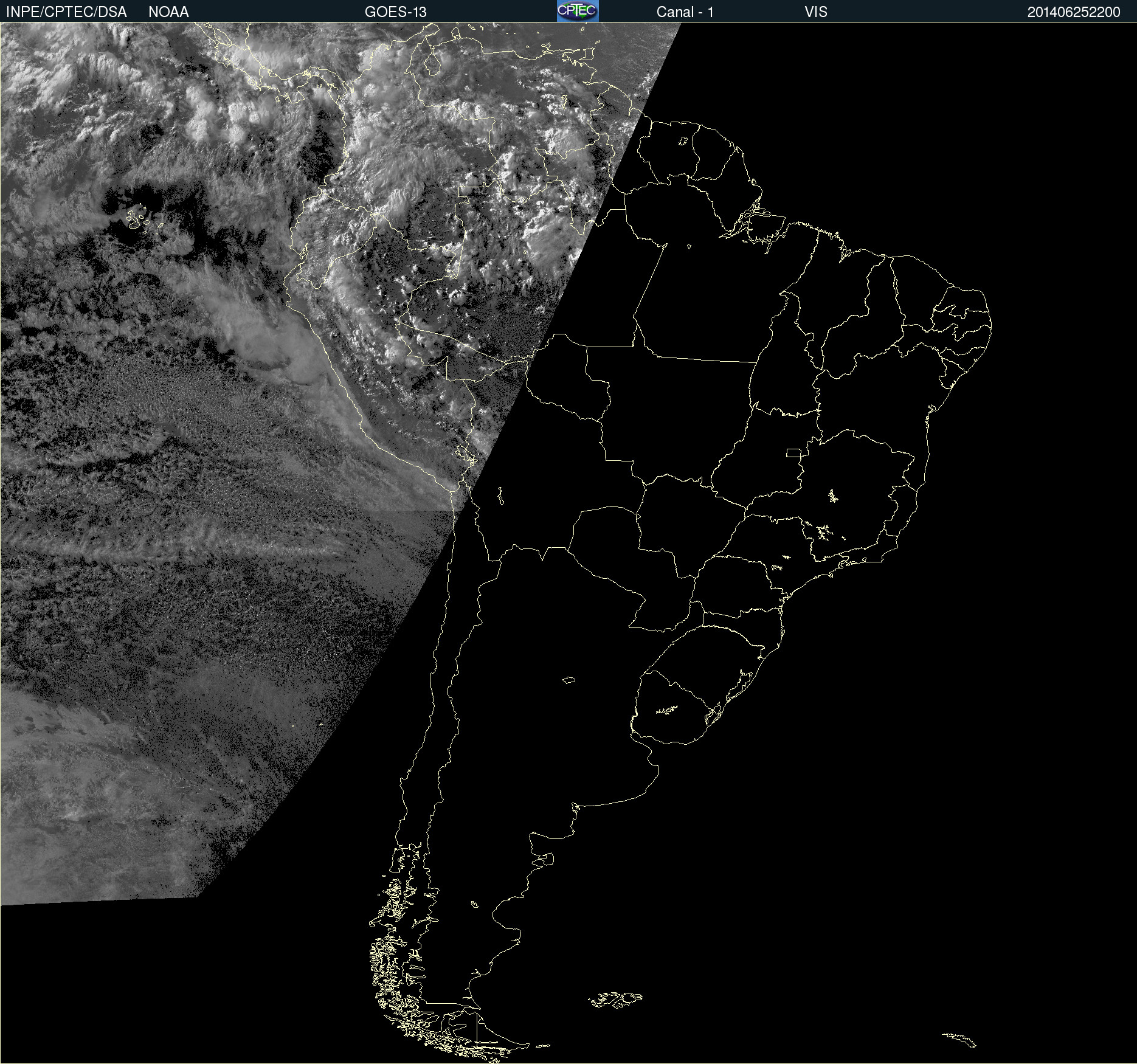Click the Canal - 1 channel label
The image size is (1137, 1064).
click(x=685, y=12)
